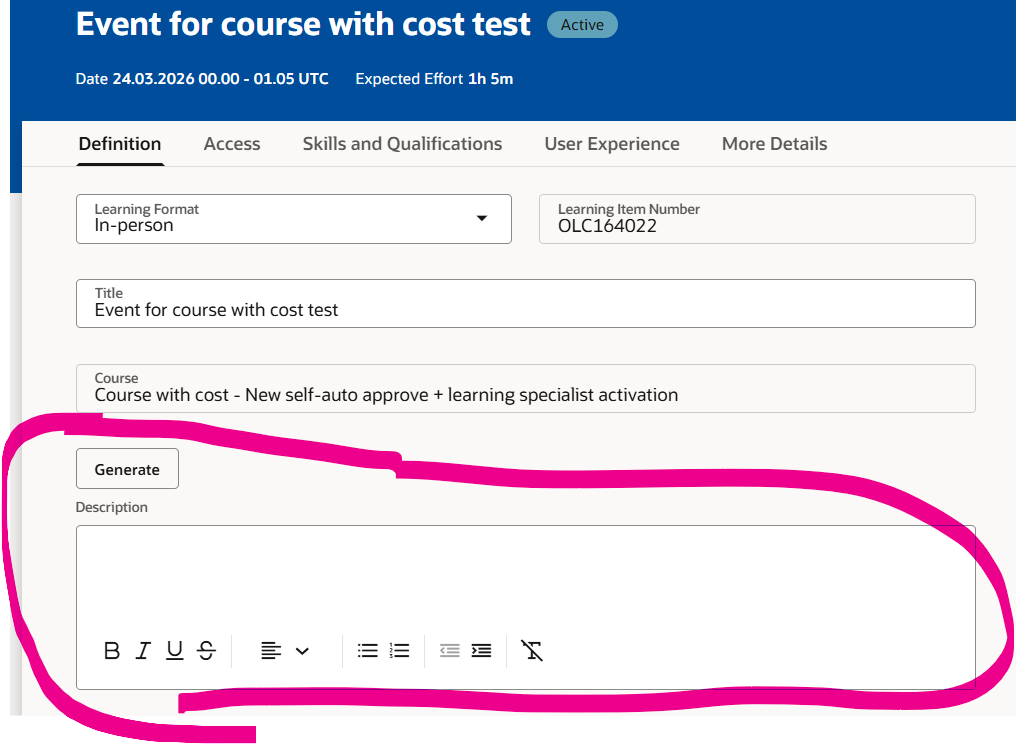
Task: Insert a numbered list
Action: coord(399,650)
